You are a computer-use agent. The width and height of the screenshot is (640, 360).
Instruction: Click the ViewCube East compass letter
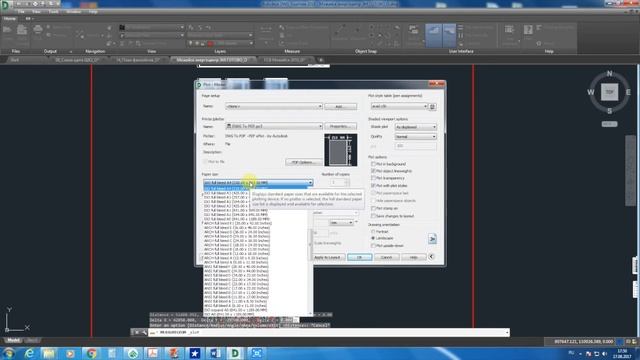[628, 92]
